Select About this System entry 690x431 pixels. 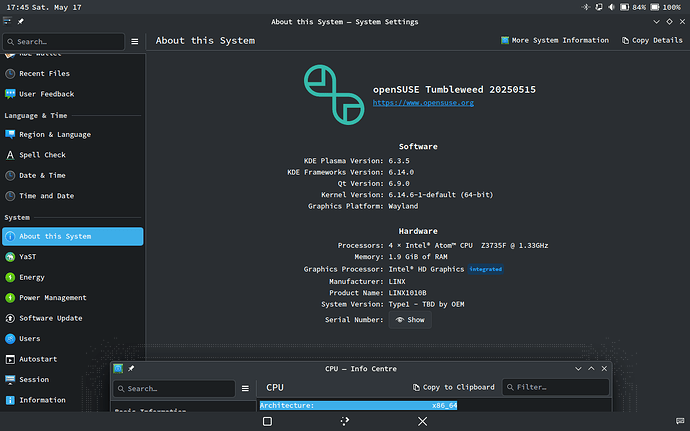(73, 236)
